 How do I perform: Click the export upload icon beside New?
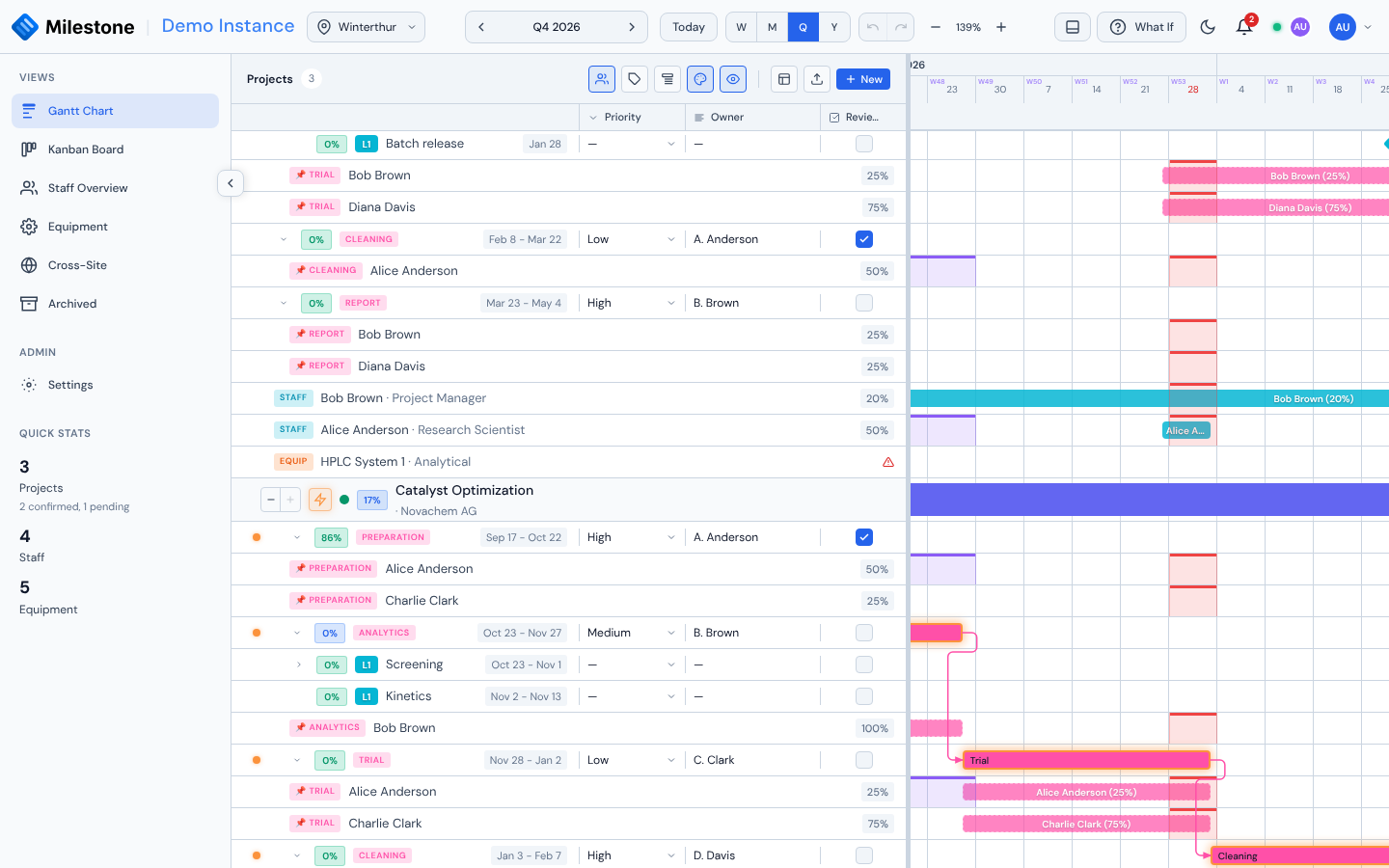[817, 79]
